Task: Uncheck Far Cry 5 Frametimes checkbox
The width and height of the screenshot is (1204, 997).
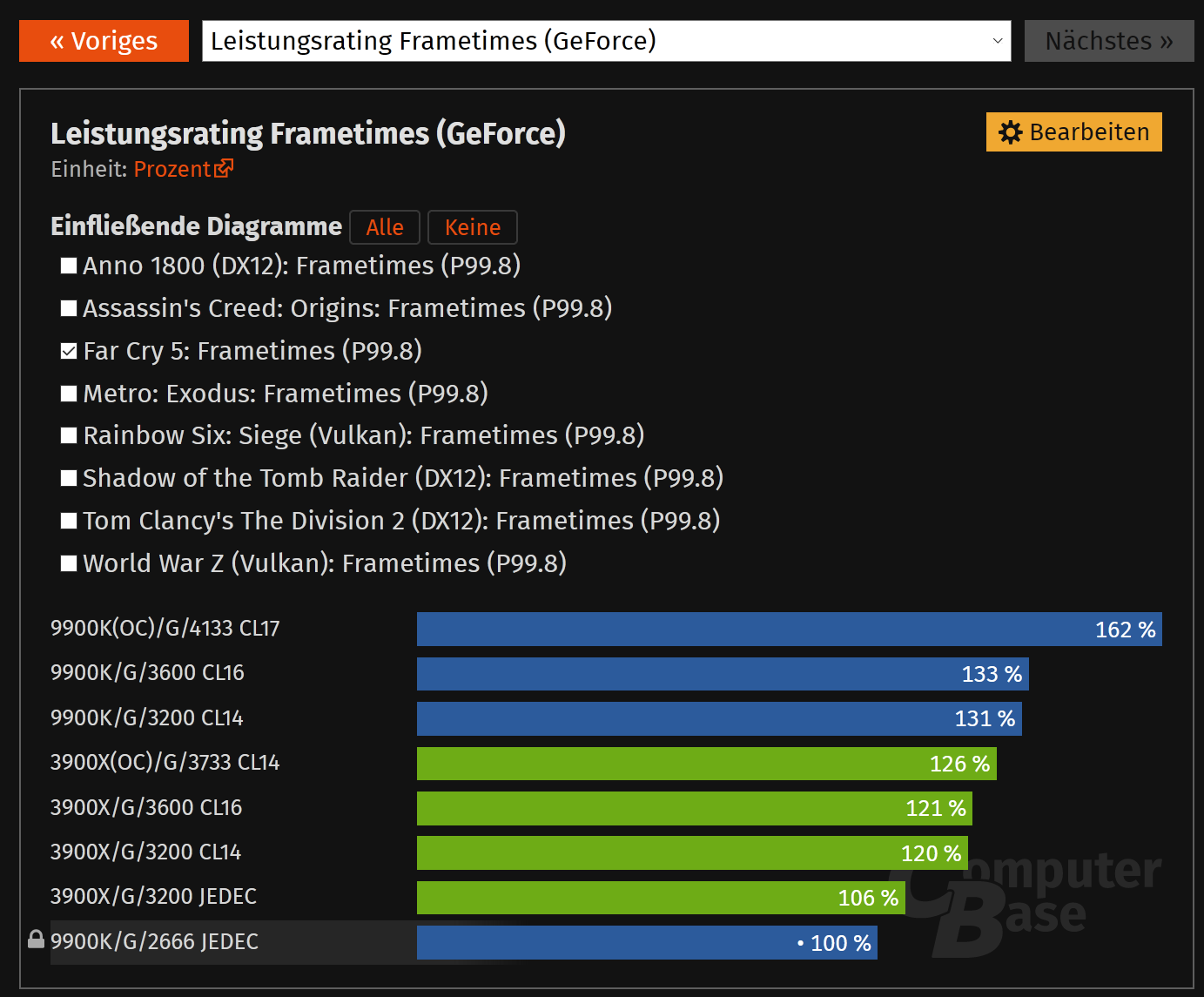Action: click(69, 351)
